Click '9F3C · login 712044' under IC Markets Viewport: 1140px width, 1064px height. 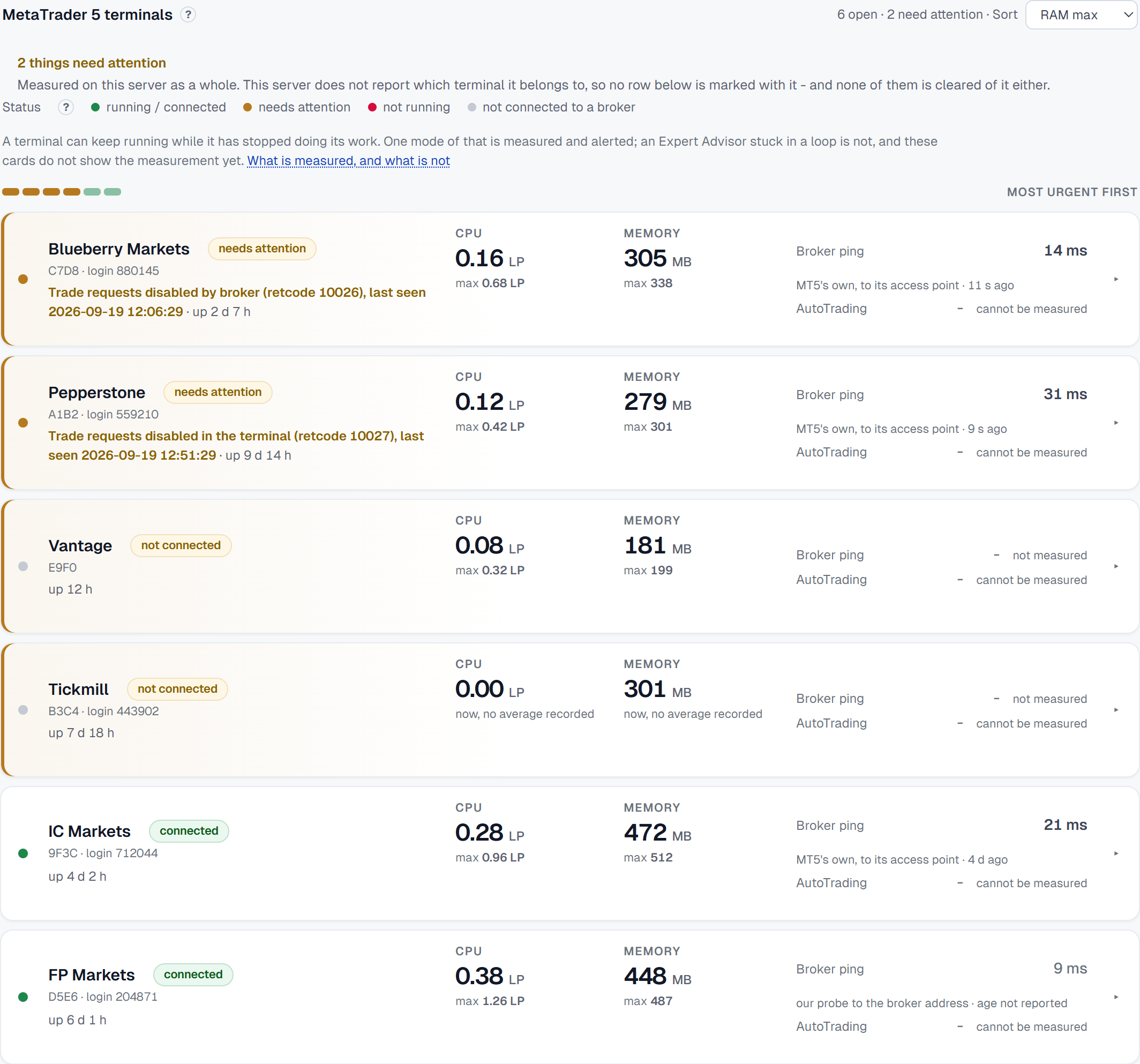tap(103, 853)
